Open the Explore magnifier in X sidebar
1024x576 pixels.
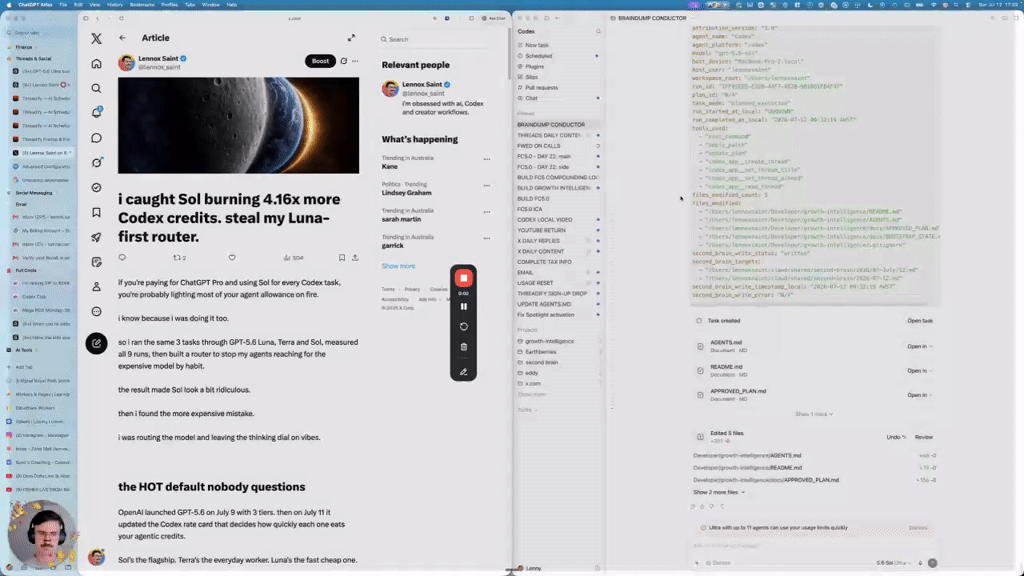96,88
